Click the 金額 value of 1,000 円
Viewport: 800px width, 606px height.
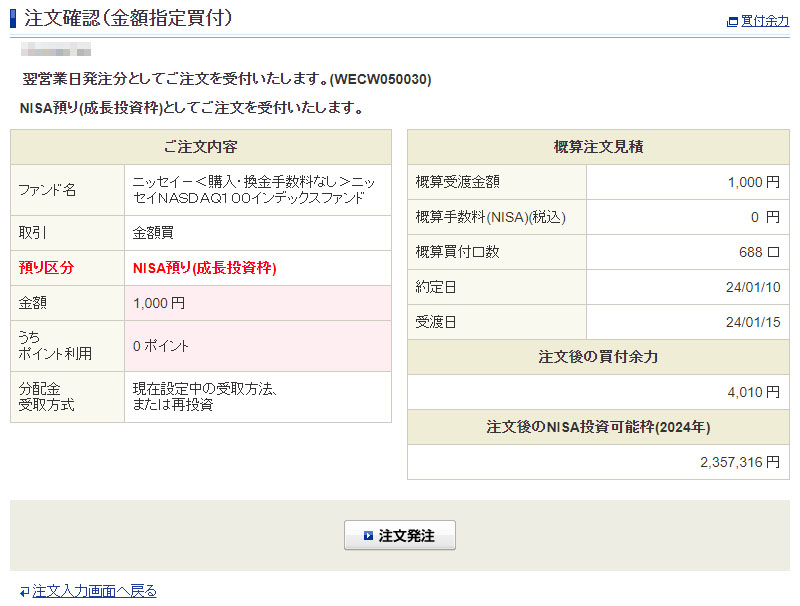coord(159,303)
